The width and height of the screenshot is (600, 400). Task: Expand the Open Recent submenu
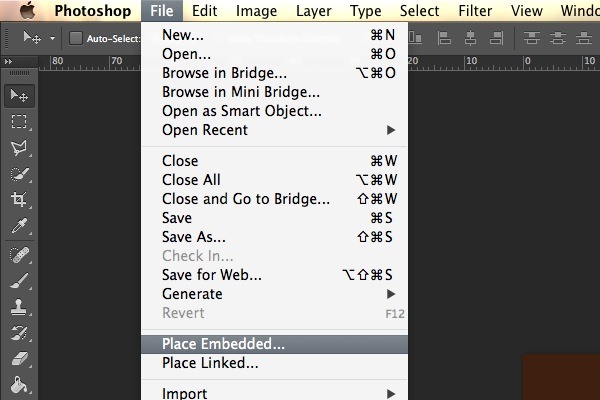pyautogui.click(x=274, y=130)
